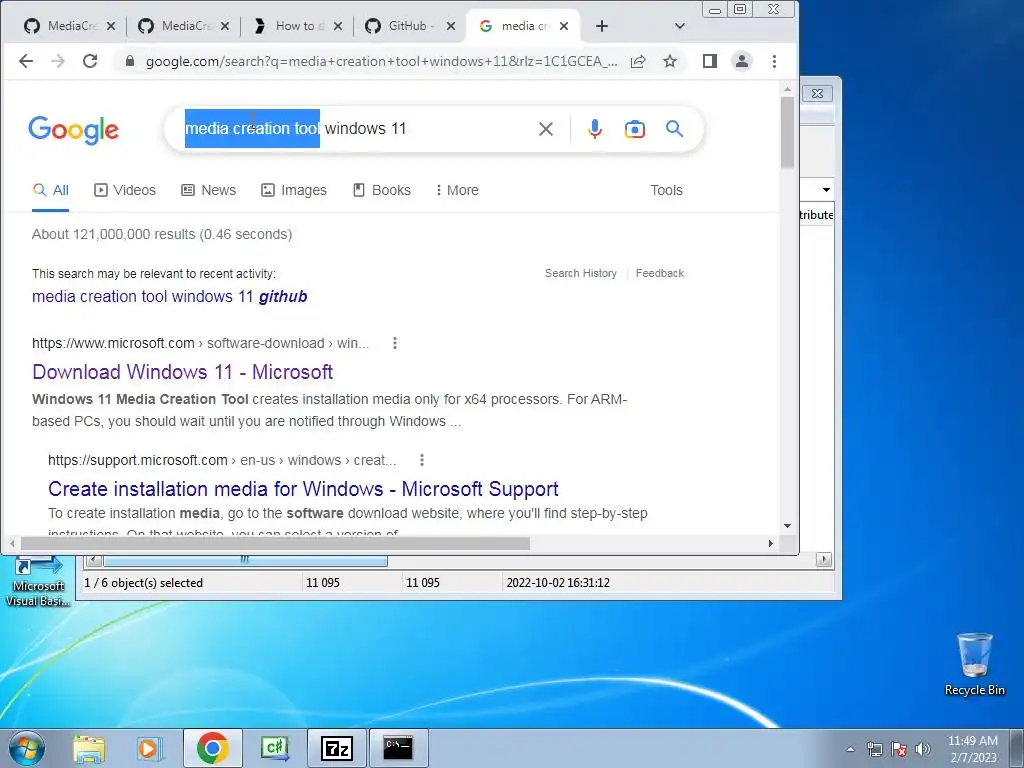The image size is (1024, 768).
Task: Open Windows Start menu
Action: pyautogui.click(x=27, y=748)
